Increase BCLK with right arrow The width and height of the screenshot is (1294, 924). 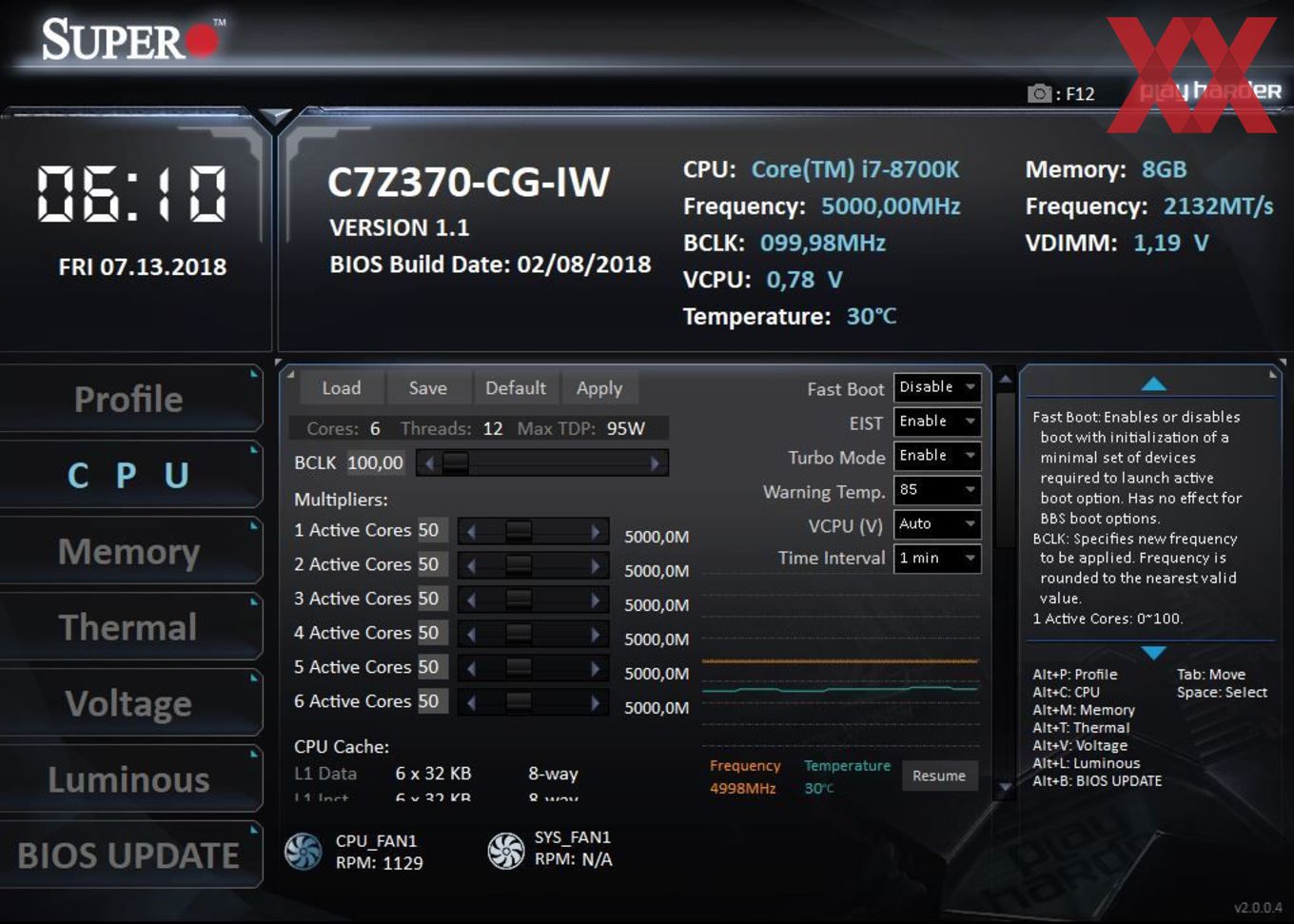(x=656, y=463)
